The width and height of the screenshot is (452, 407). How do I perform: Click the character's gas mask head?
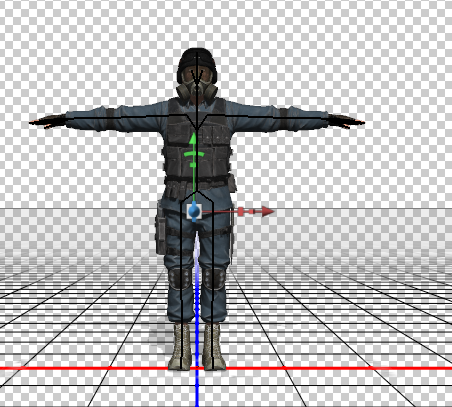point(197,74)
